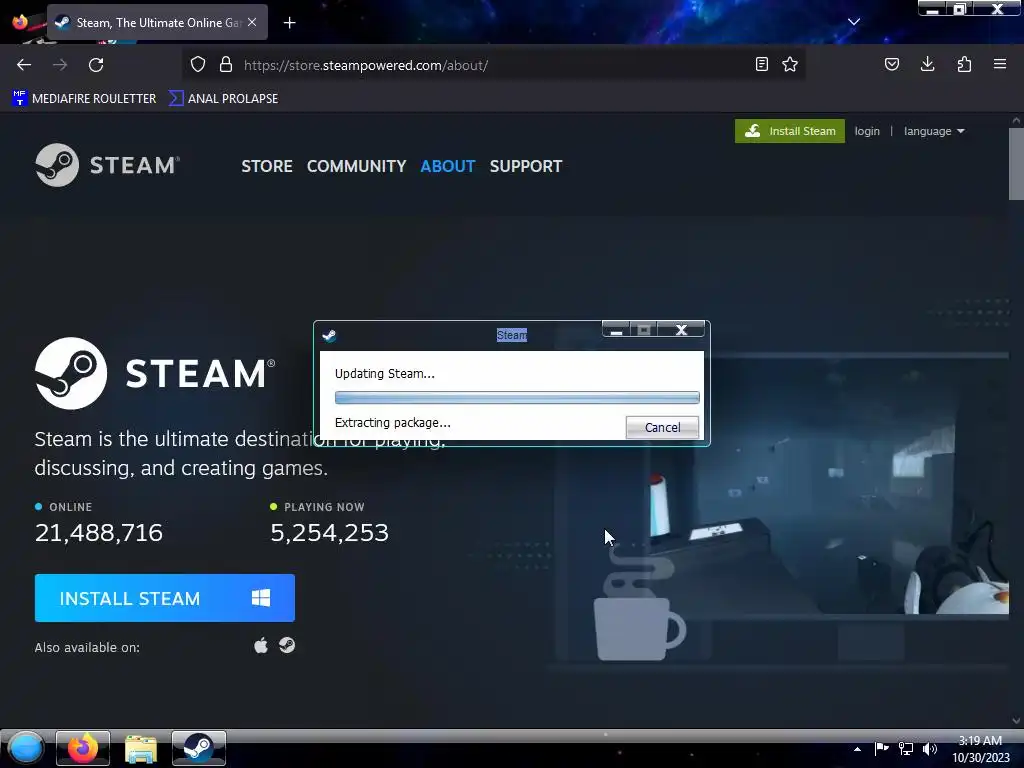Toggle reader view icon in address bar

coord(761,64)
